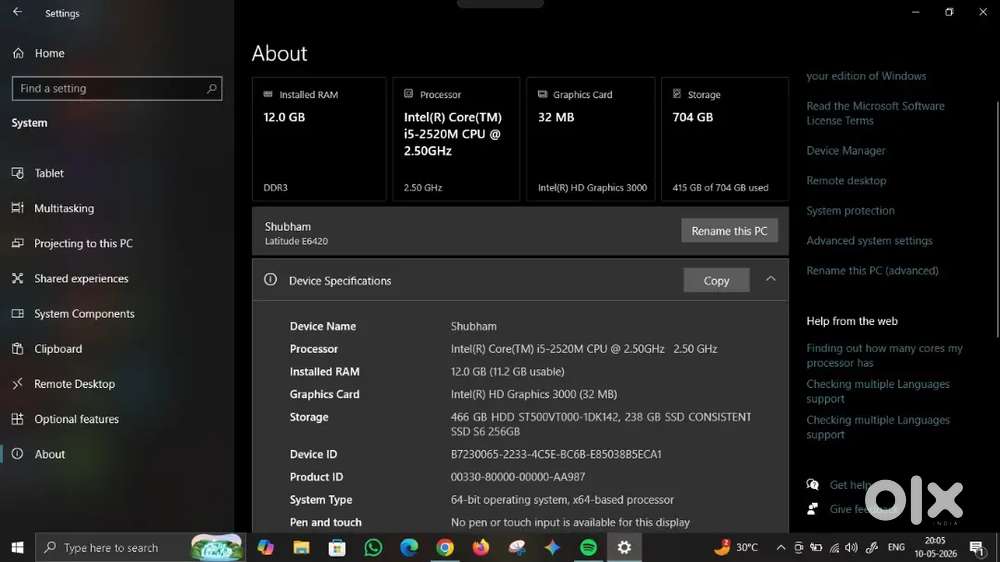The image size is (1000, 562).
Task: Click the Device ID value text
Action: click(x=556, y=454)
